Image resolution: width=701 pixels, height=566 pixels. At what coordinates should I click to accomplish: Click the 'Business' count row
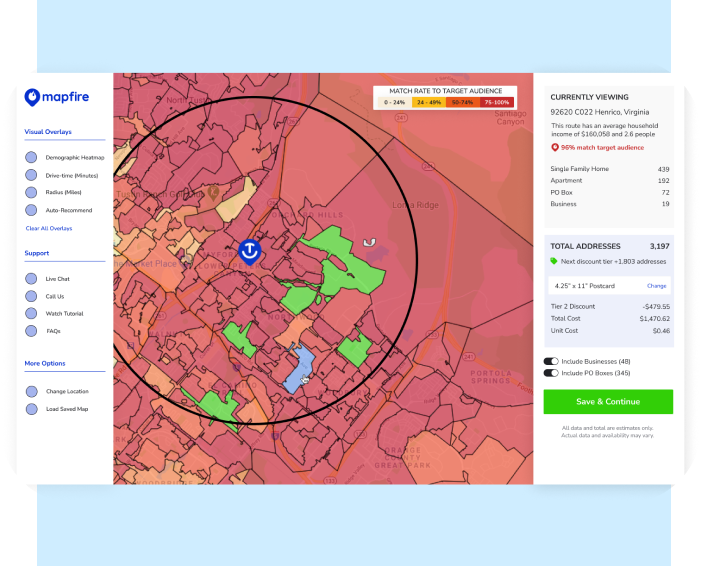click(610, 204)
